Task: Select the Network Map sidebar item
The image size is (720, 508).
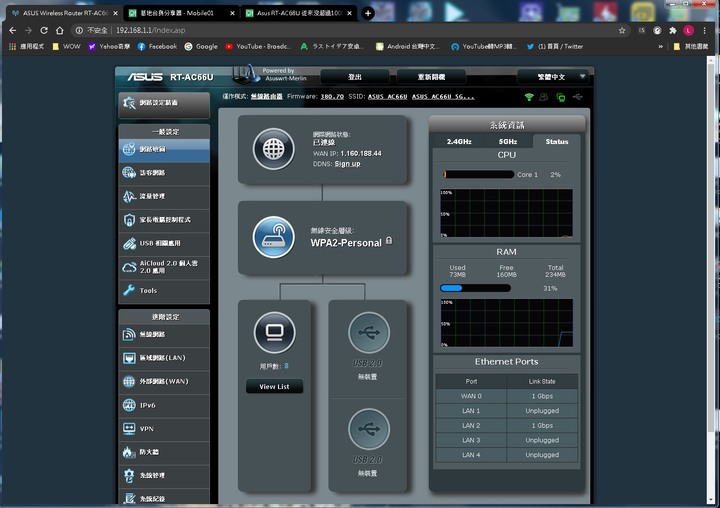Action: coord(164,149)
